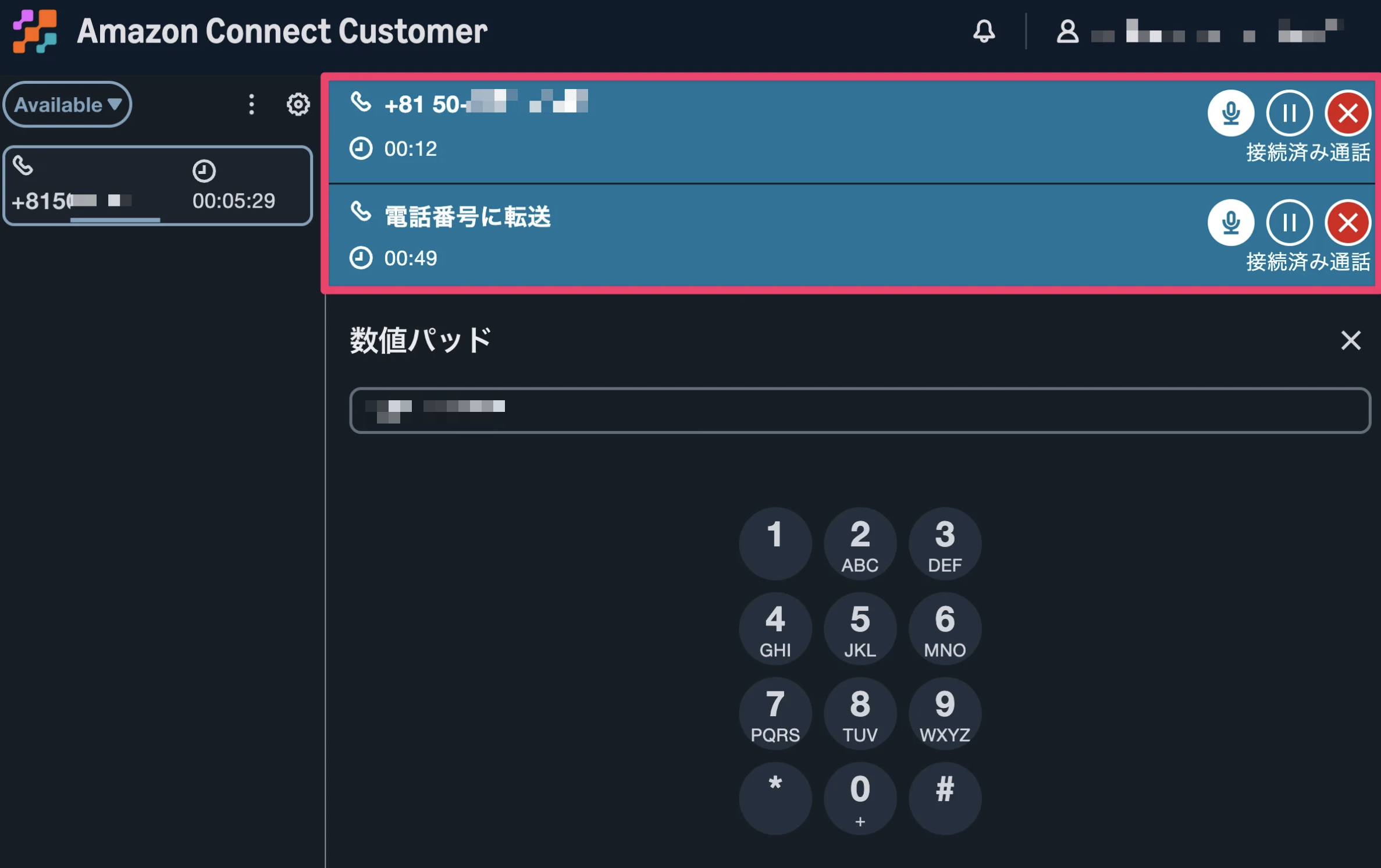Screen dimensions: 1381x868
Task: Hold the +81 50 connected call
Action: click(1289, 113)
